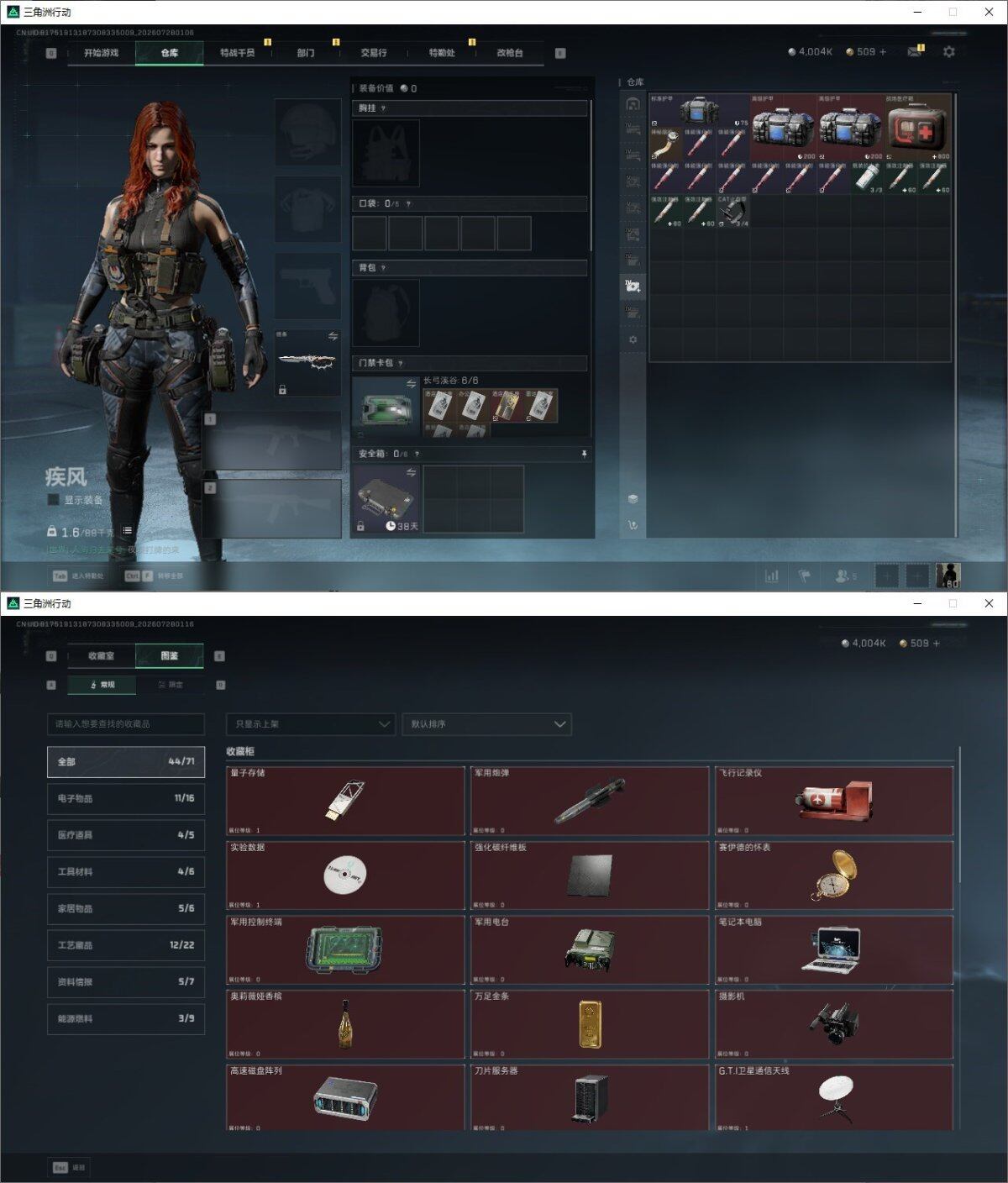Click the empty chest rig slot
This screenshot has width=1008, height=1183.
click(386, 153)
